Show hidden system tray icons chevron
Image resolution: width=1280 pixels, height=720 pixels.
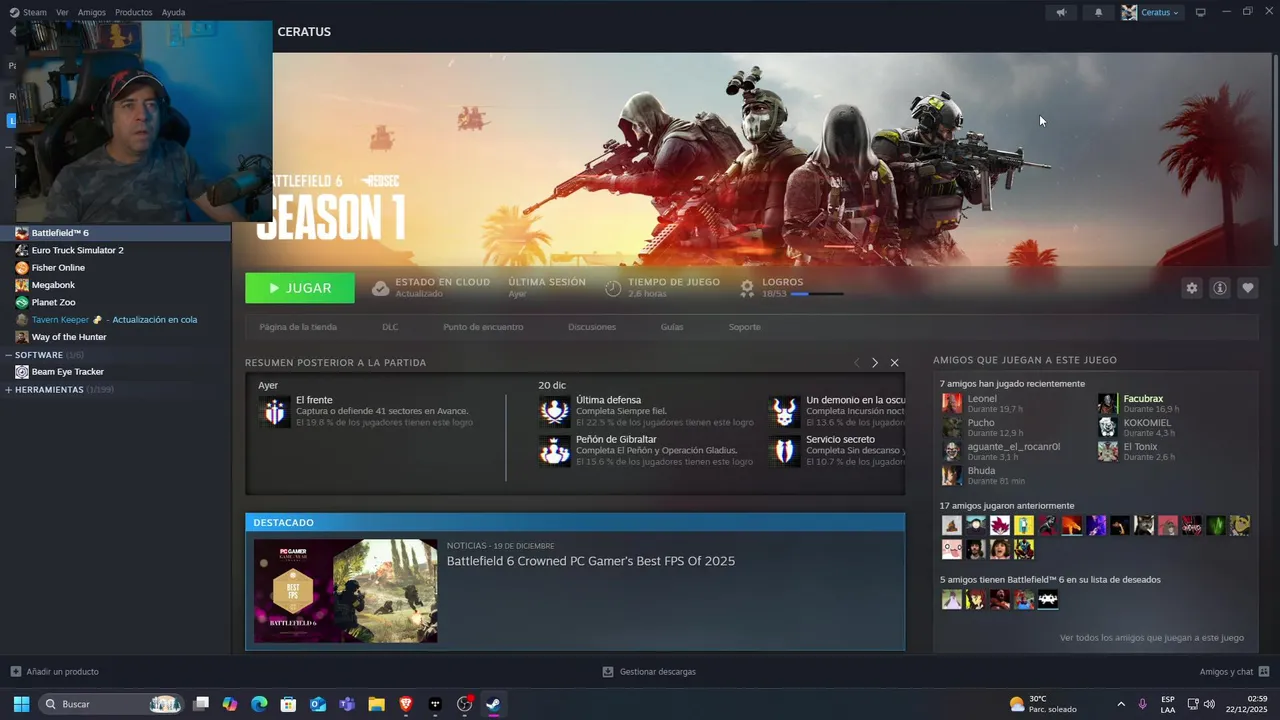pos(1120,704)
